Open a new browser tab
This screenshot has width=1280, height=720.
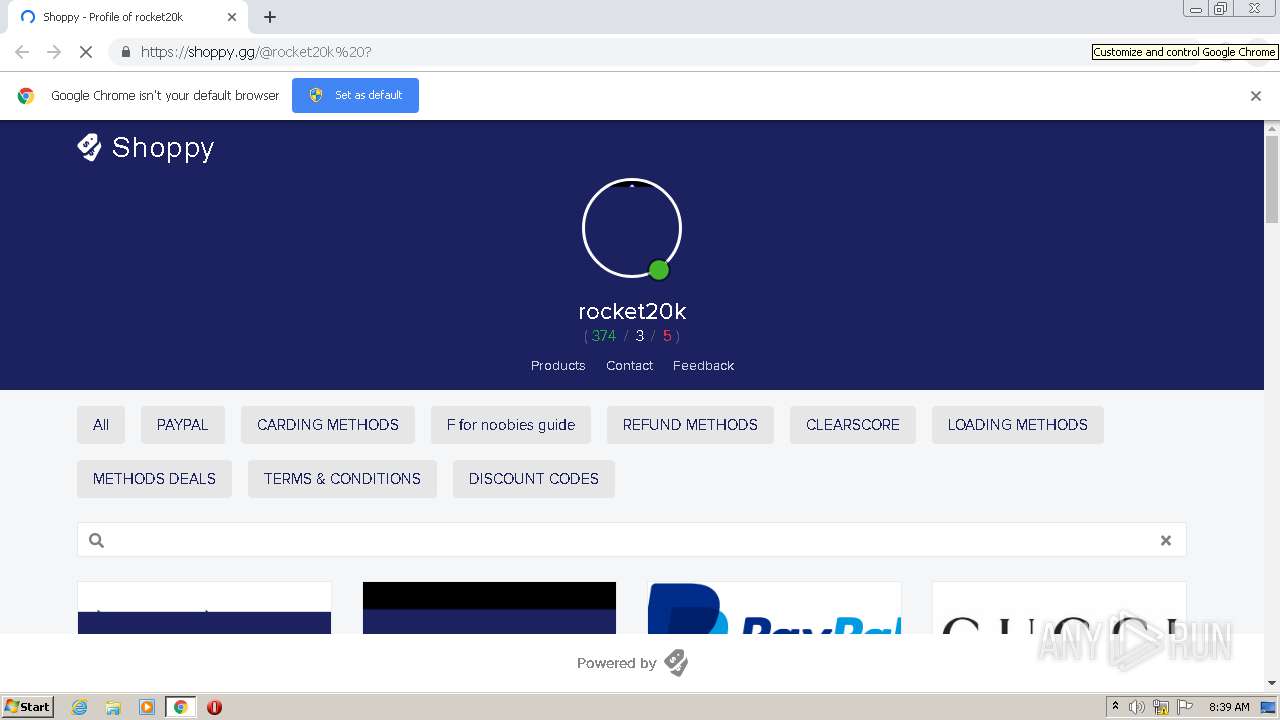(x=270, y=17)
